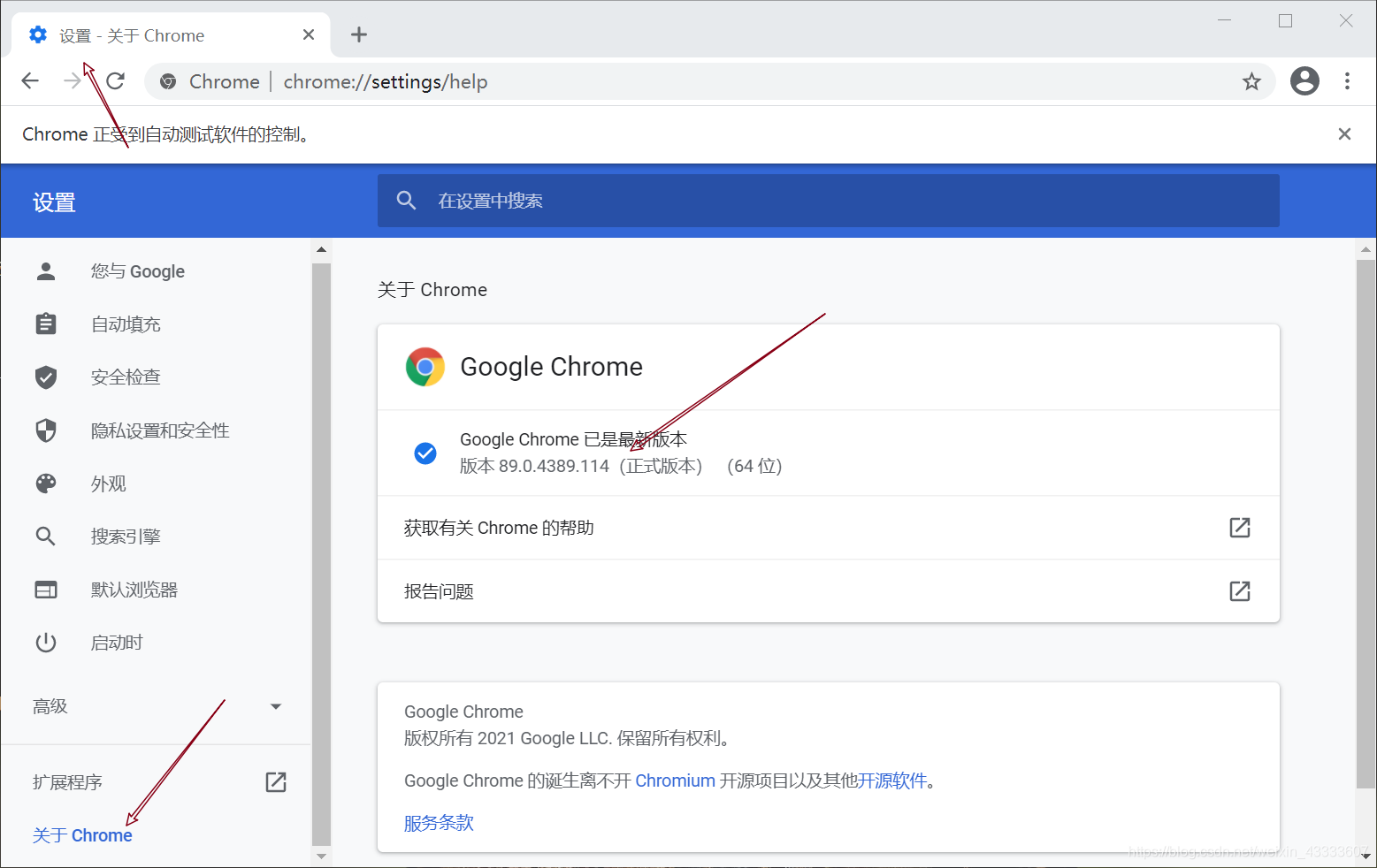The image size is (1377, 868).
Task: Click the sidebar scrollbar down arrow
Action: pyautogui.click(x=321, y=856)
